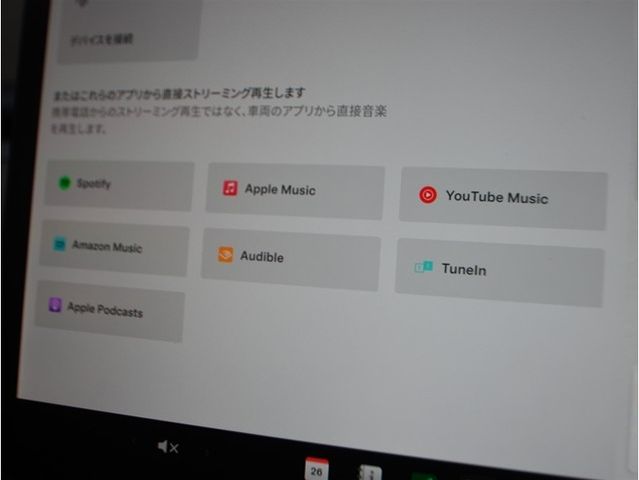
Task: Tap the purple Apple Podcasts icon
Action: coord(55,305)
